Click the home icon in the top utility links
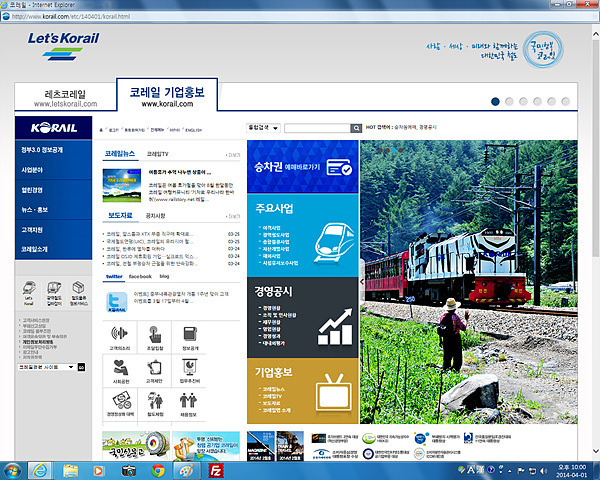 tap(101, 131)
